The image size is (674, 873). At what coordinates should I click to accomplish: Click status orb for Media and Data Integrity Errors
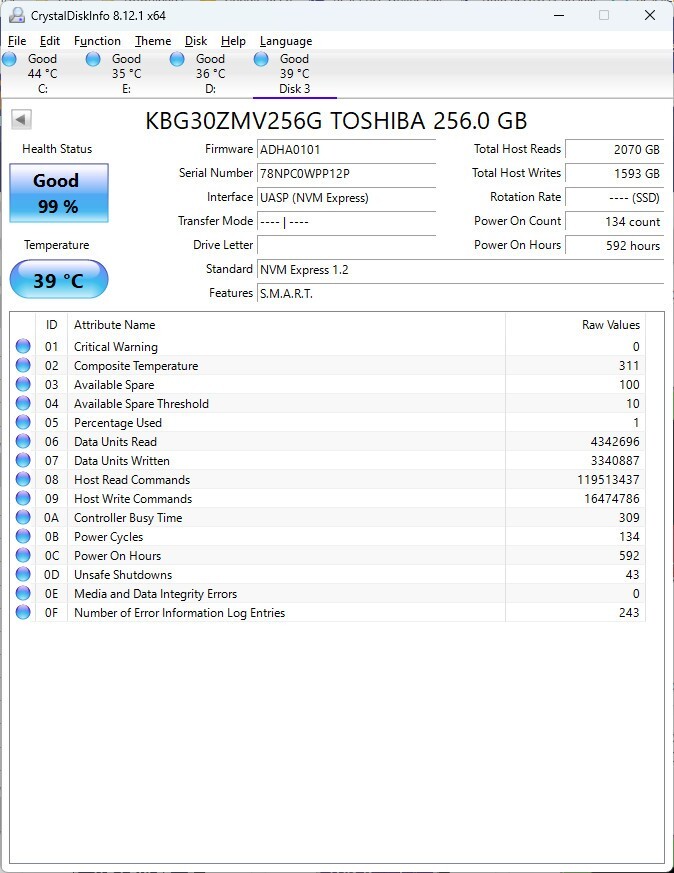point(23,593)
